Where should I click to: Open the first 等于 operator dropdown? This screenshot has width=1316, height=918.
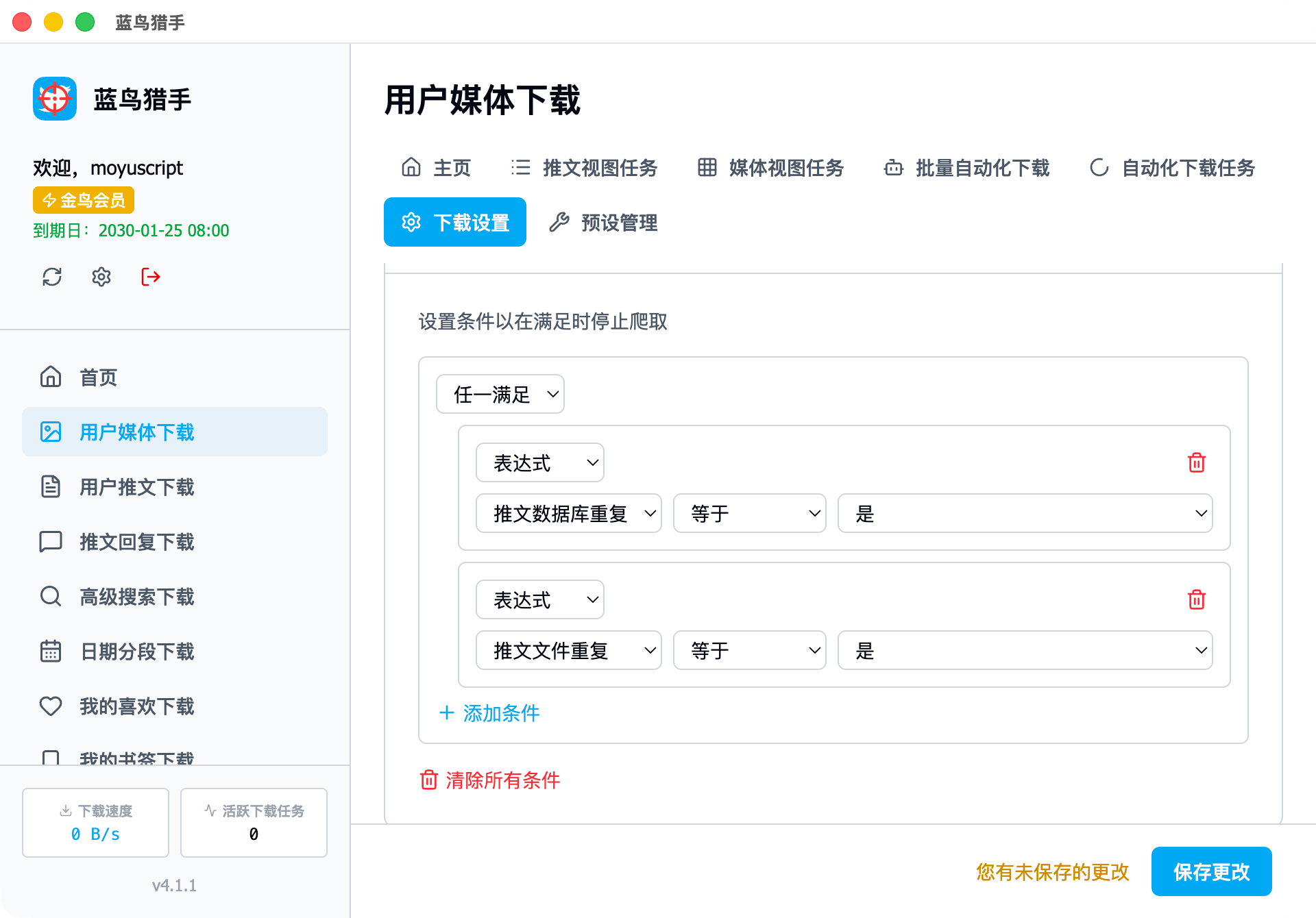pos(749,514)
